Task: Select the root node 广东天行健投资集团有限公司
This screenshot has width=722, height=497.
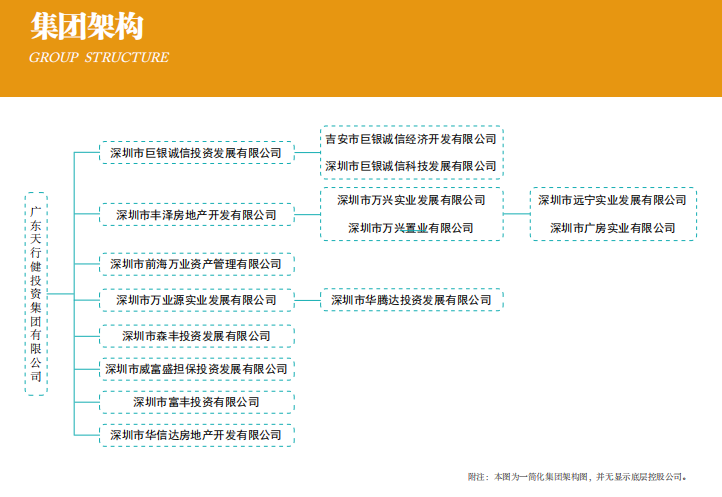Action: (x=36, y=294)
